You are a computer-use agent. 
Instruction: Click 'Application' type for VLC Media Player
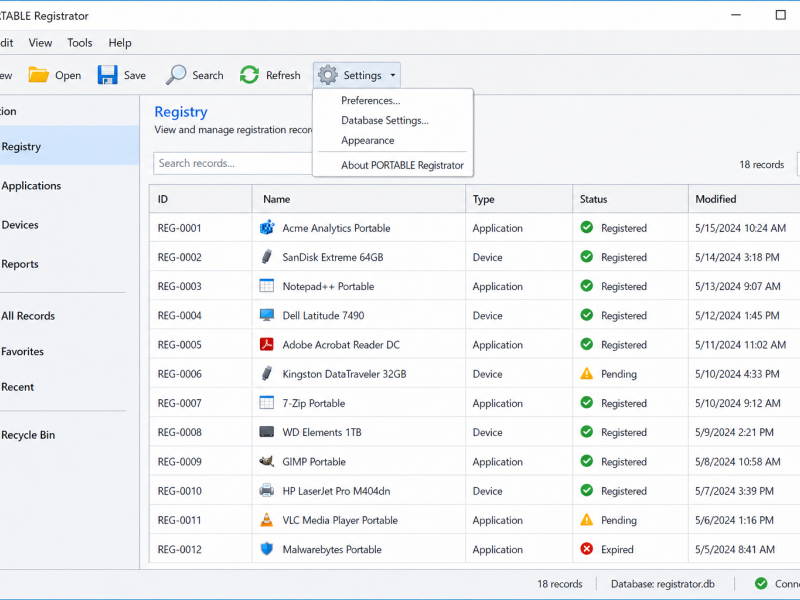click(x=497, y=520)
